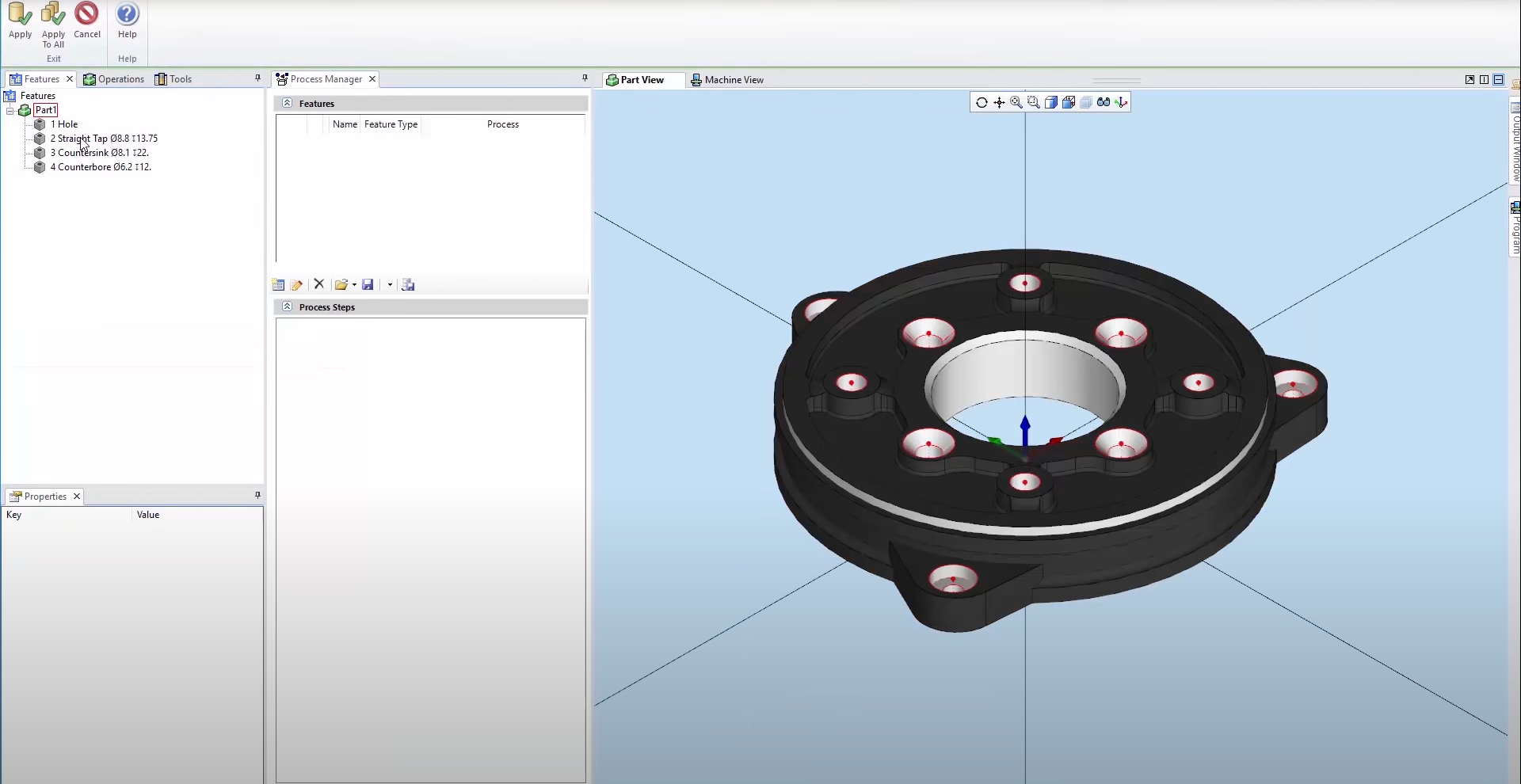This screenshot has height=784, width=1521.
Task: Activate the Zoom magnifier tool
Action: (x=1016, y=102)
